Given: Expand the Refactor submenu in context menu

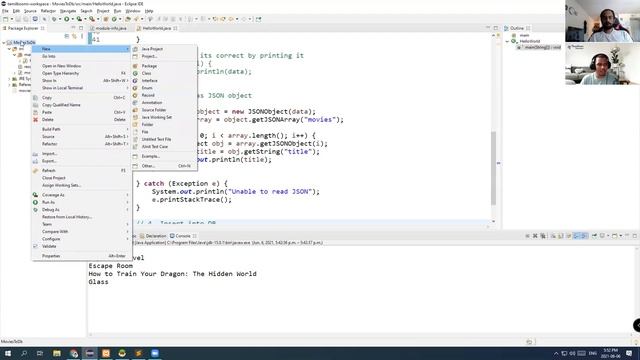Looking at the screenshot, I should 82,144.
